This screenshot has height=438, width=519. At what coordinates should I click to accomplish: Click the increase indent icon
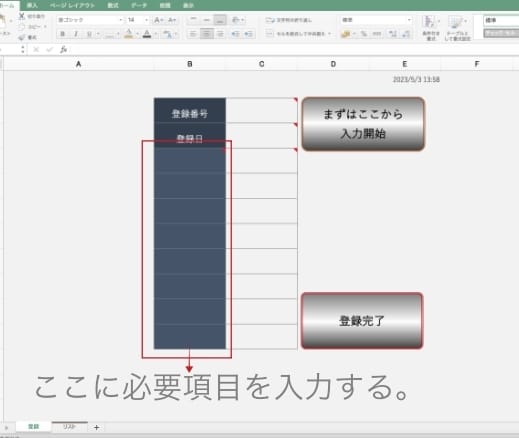pos(249,34)
